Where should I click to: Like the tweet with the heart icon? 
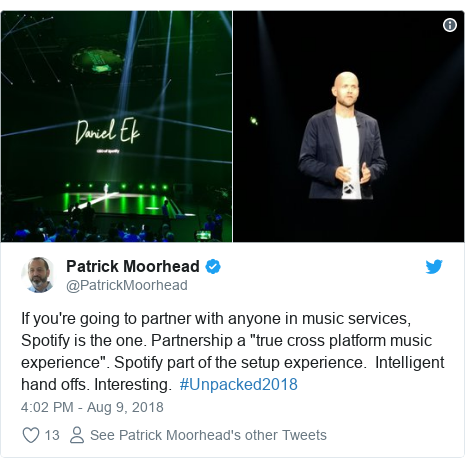pos(31,435)
